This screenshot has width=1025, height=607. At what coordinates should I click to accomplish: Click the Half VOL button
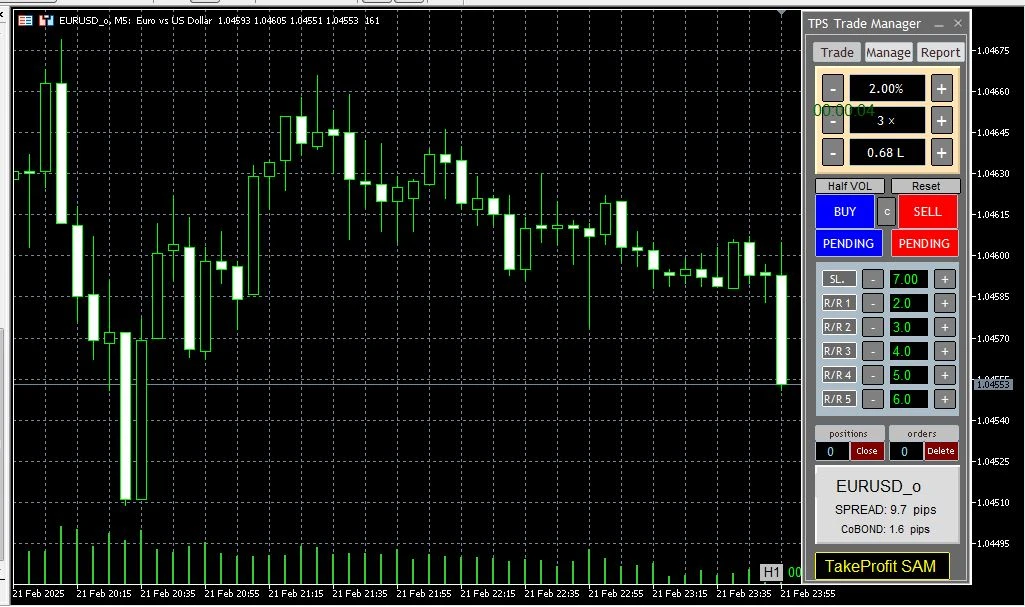tap(850, 186)
